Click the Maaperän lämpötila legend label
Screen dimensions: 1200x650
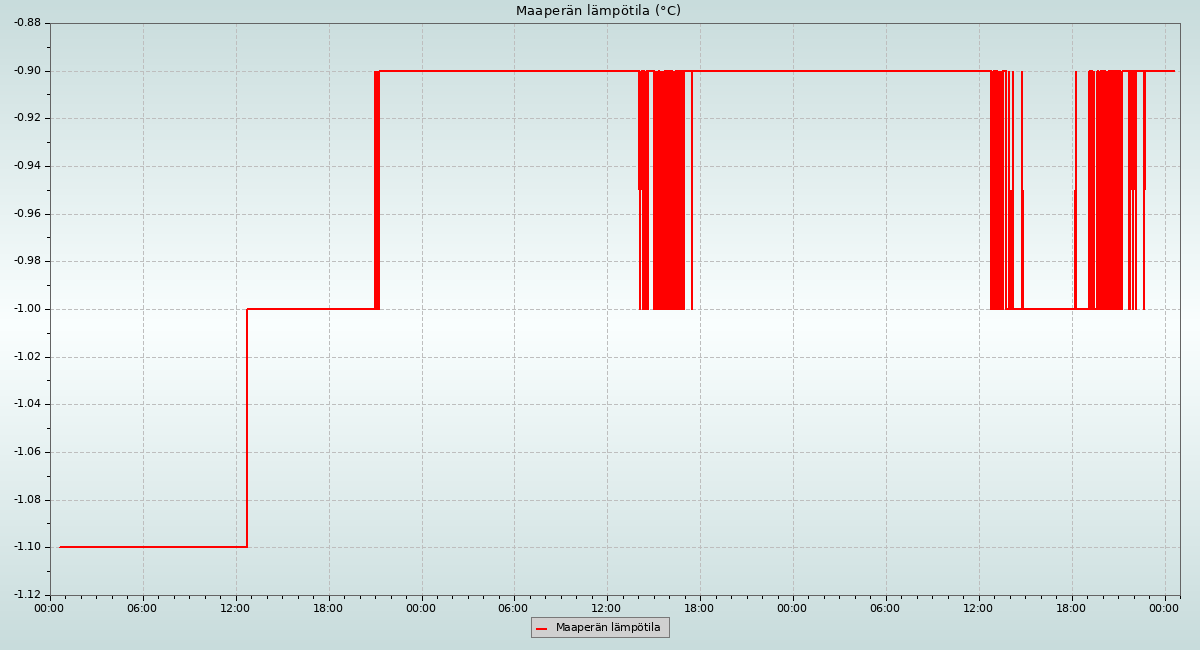pyautogui.click(x=608, y=628)
